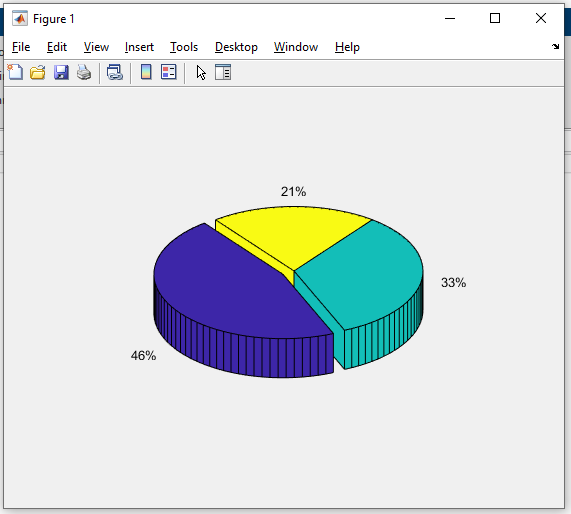
Task: Open a file using the folder icon
Action: (38, 72)
